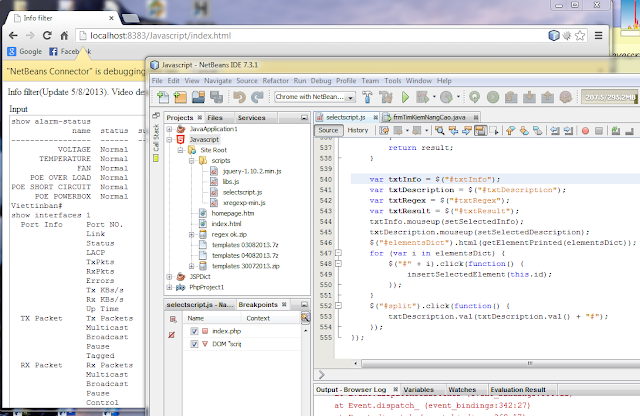Click the New File toolbar icon
640x416 pixels.
(163, 97)
